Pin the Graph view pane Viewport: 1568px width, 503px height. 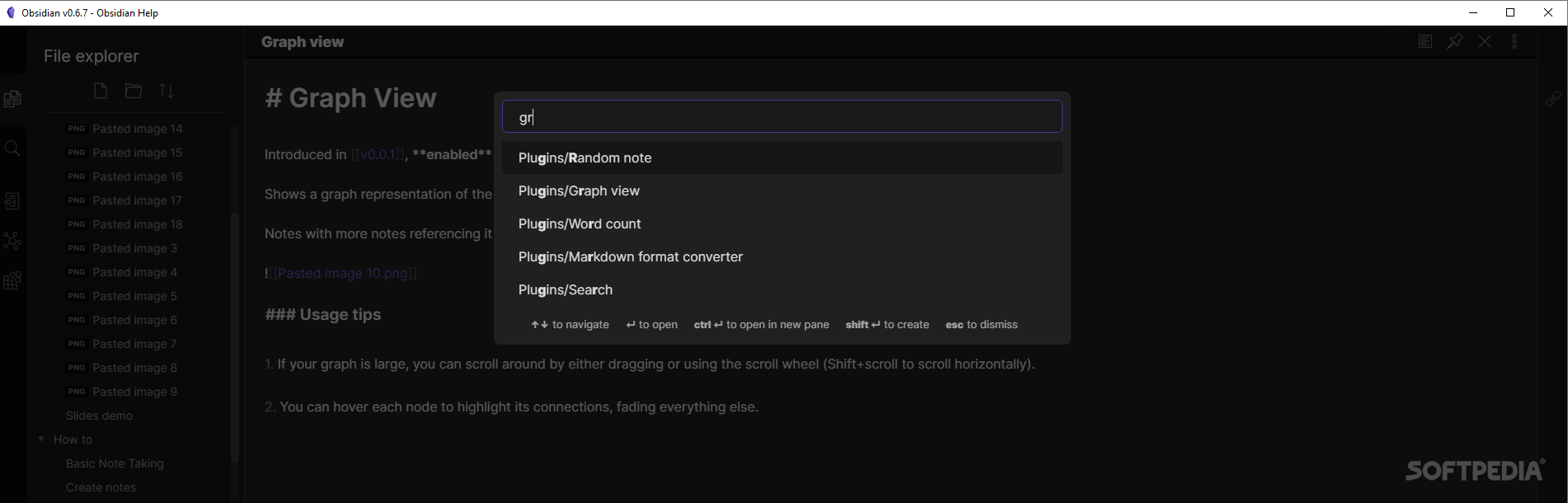(x=1455, y=41)
